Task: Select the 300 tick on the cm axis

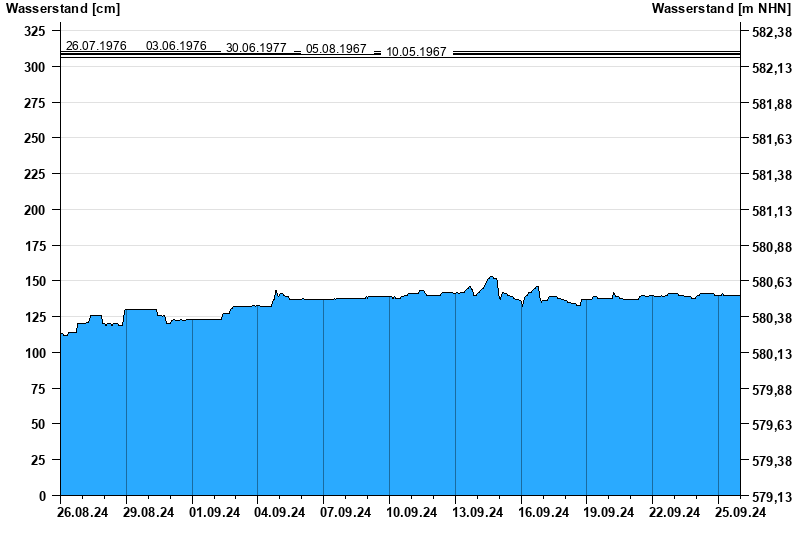Action: (34, 67)
